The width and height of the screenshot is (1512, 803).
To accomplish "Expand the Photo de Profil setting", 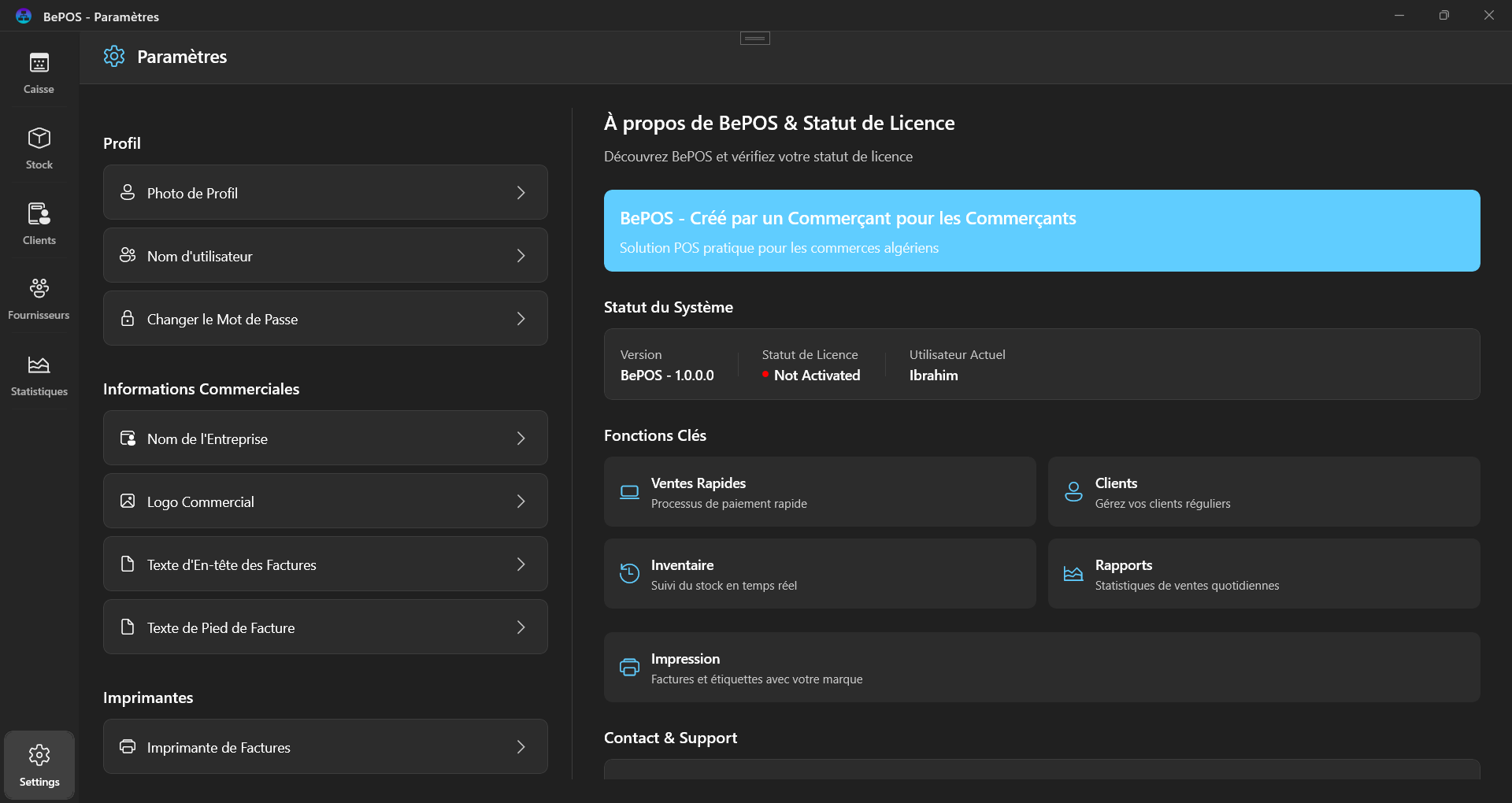I will 324,192.
